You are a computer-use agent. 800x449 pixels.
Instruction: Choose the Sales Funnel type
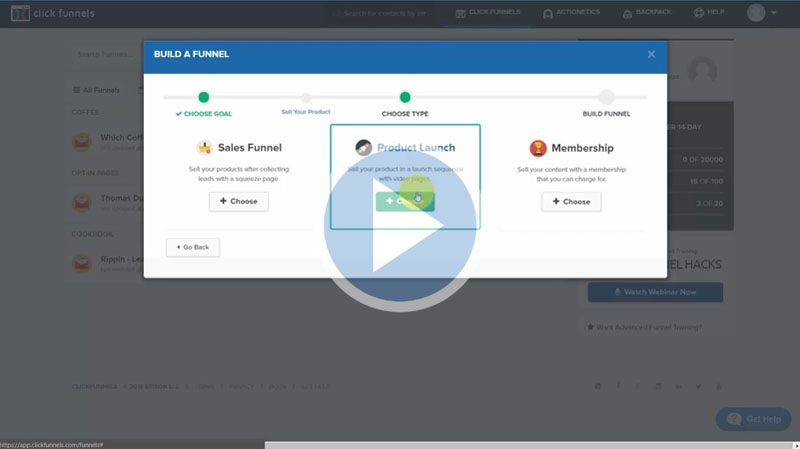tap(238, 201)
